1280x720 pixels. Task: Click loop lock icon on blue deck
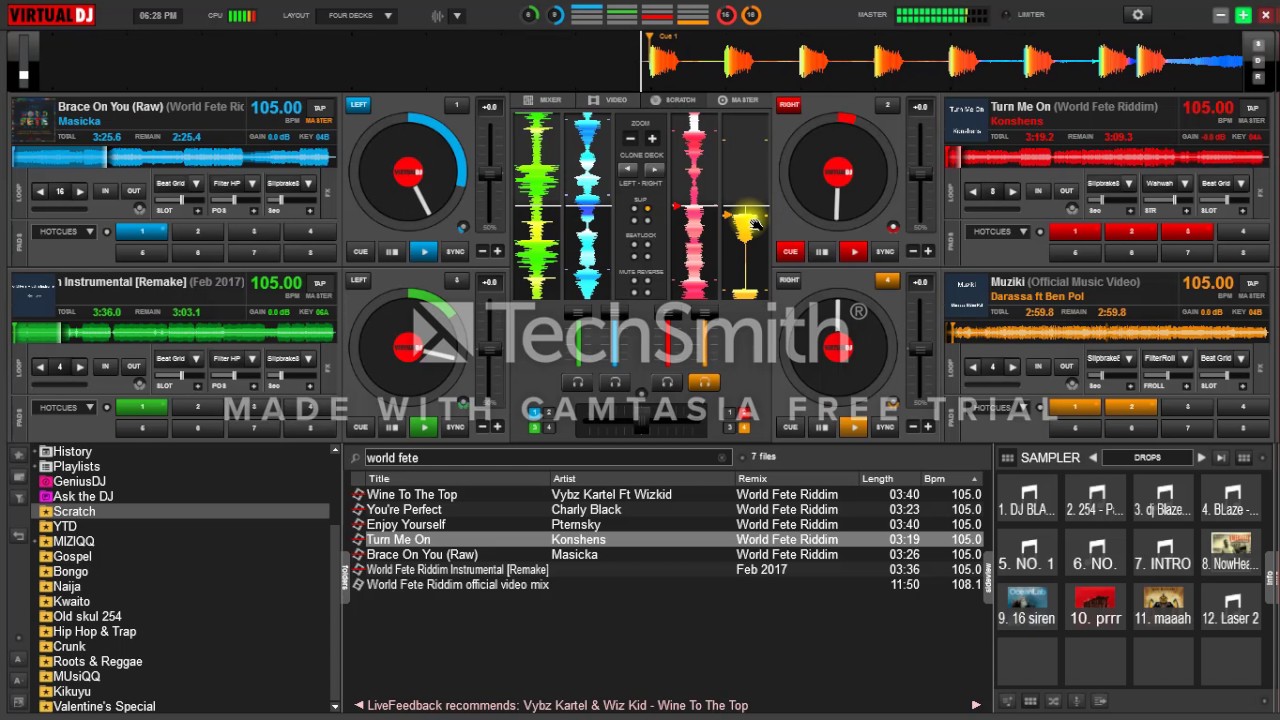139,209
